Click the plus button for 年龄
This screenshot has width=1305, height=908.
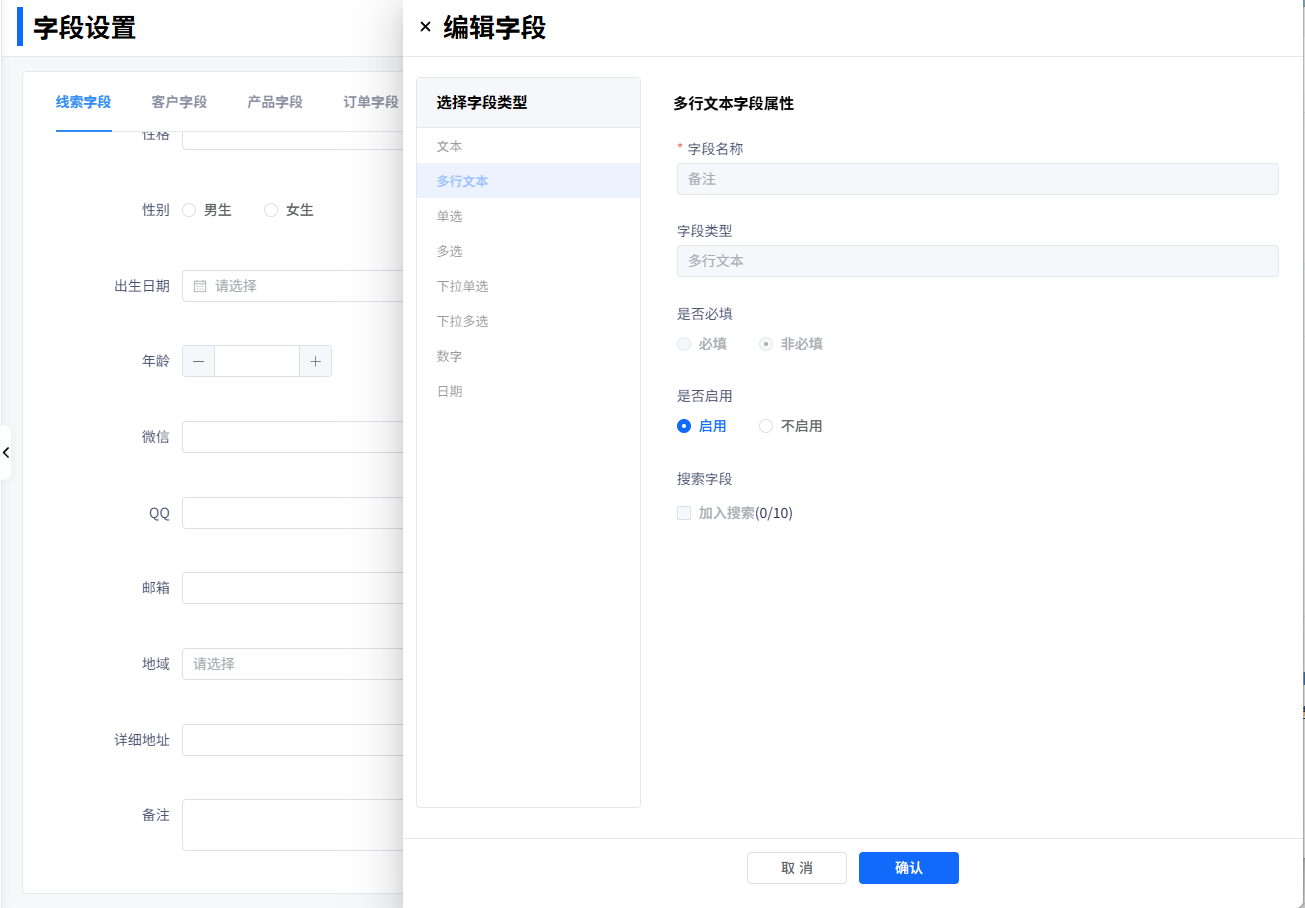(315, 362)
